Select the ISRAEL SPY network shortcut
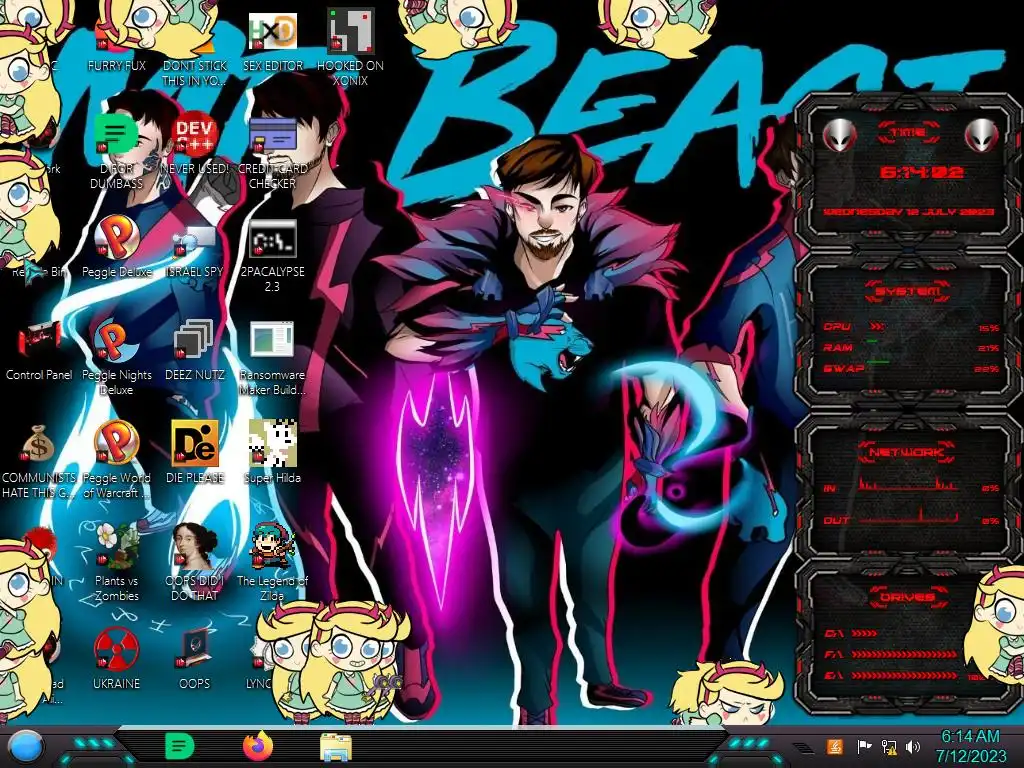The image size is (1024, 768). tap(195, 251)
